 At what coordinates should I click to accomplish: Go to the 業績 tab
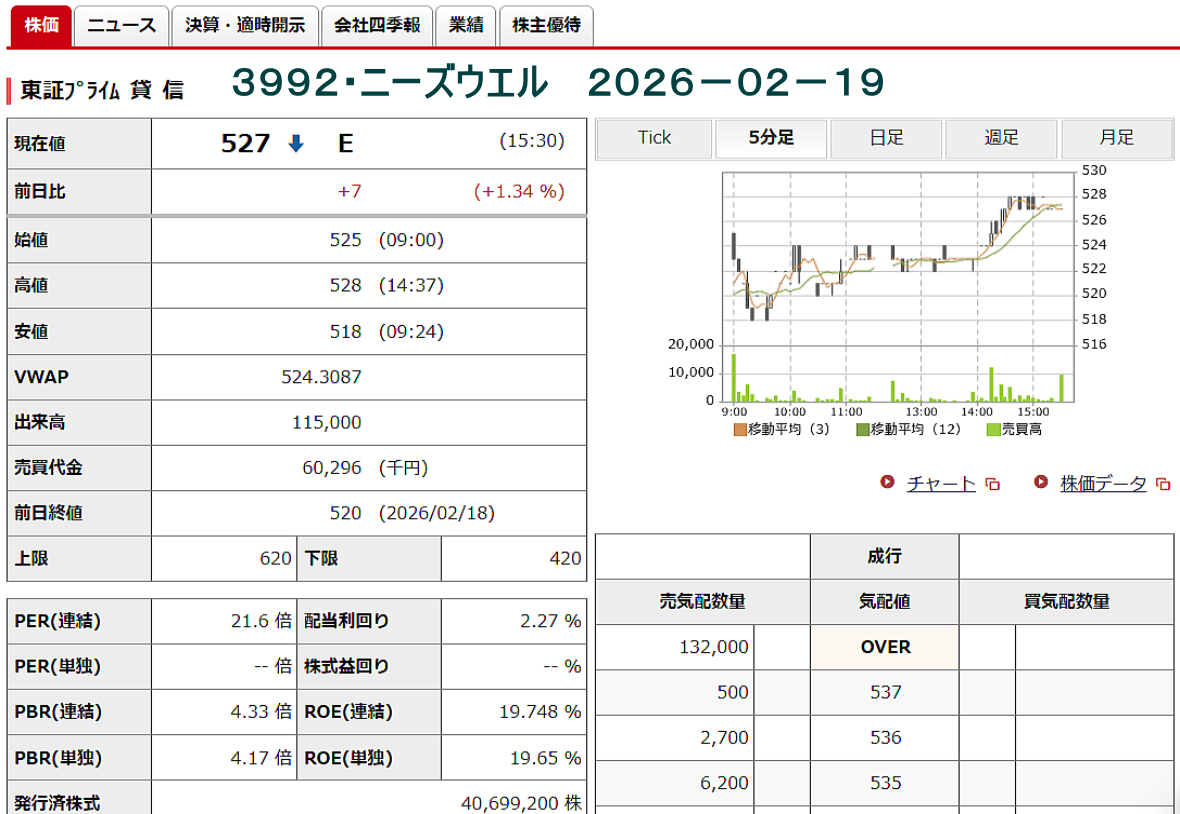(x=466, y=26)
